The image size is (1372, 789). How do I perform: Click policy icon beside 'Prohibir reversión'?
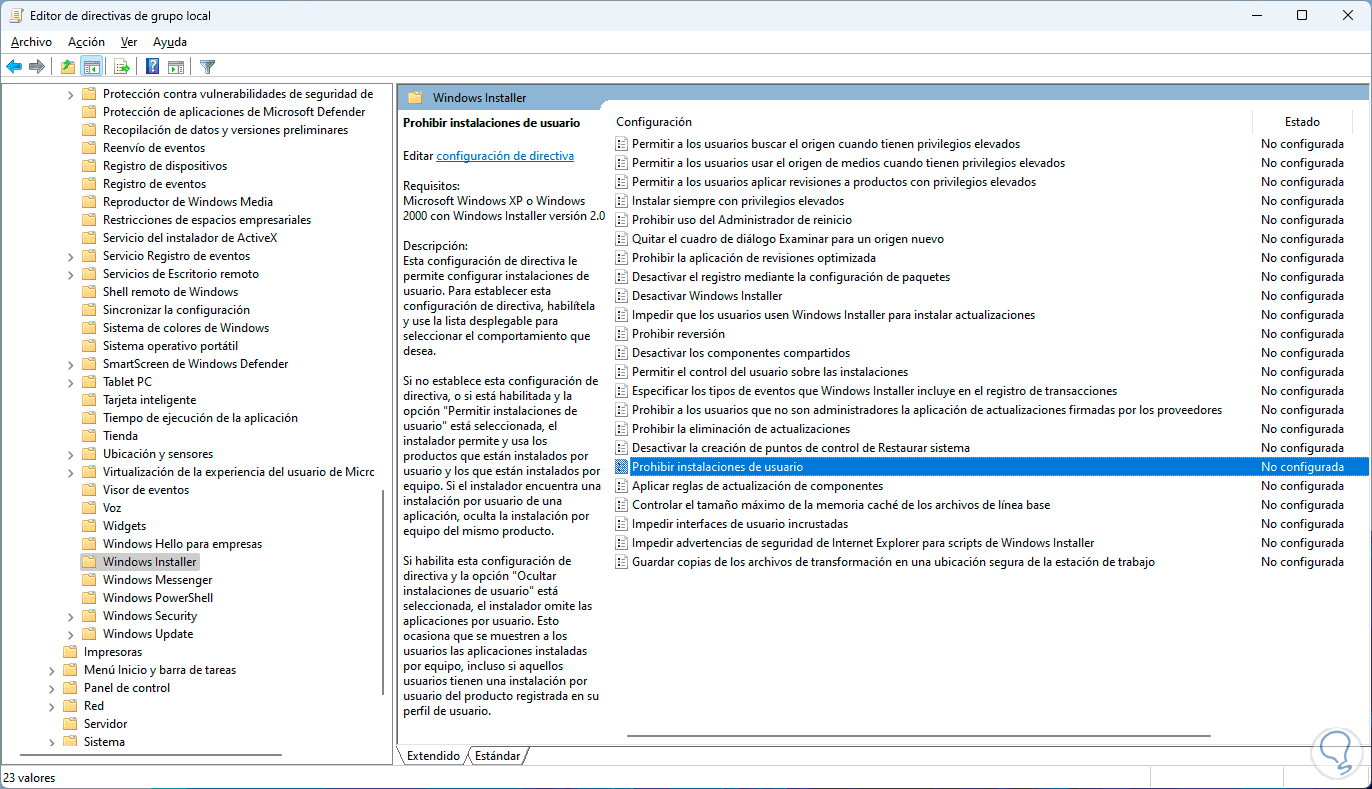click(x=622, y=334)
